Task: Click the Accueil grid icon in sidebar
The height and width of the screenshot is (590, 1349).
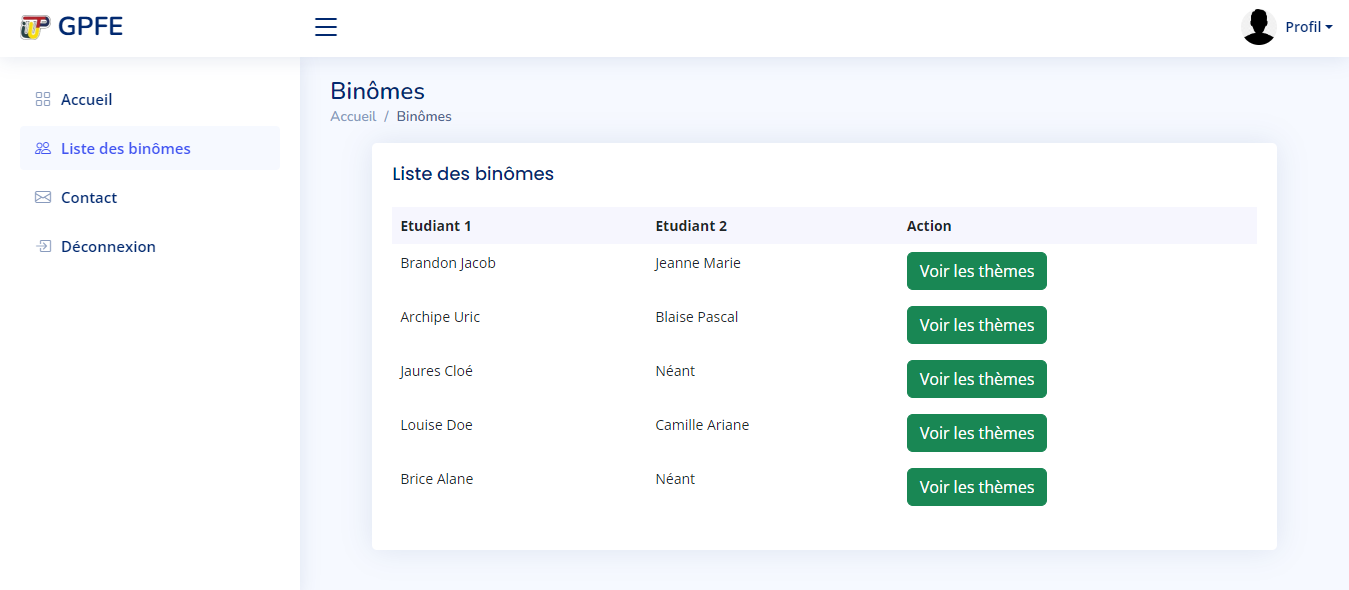Action: [x=43, y=99]
